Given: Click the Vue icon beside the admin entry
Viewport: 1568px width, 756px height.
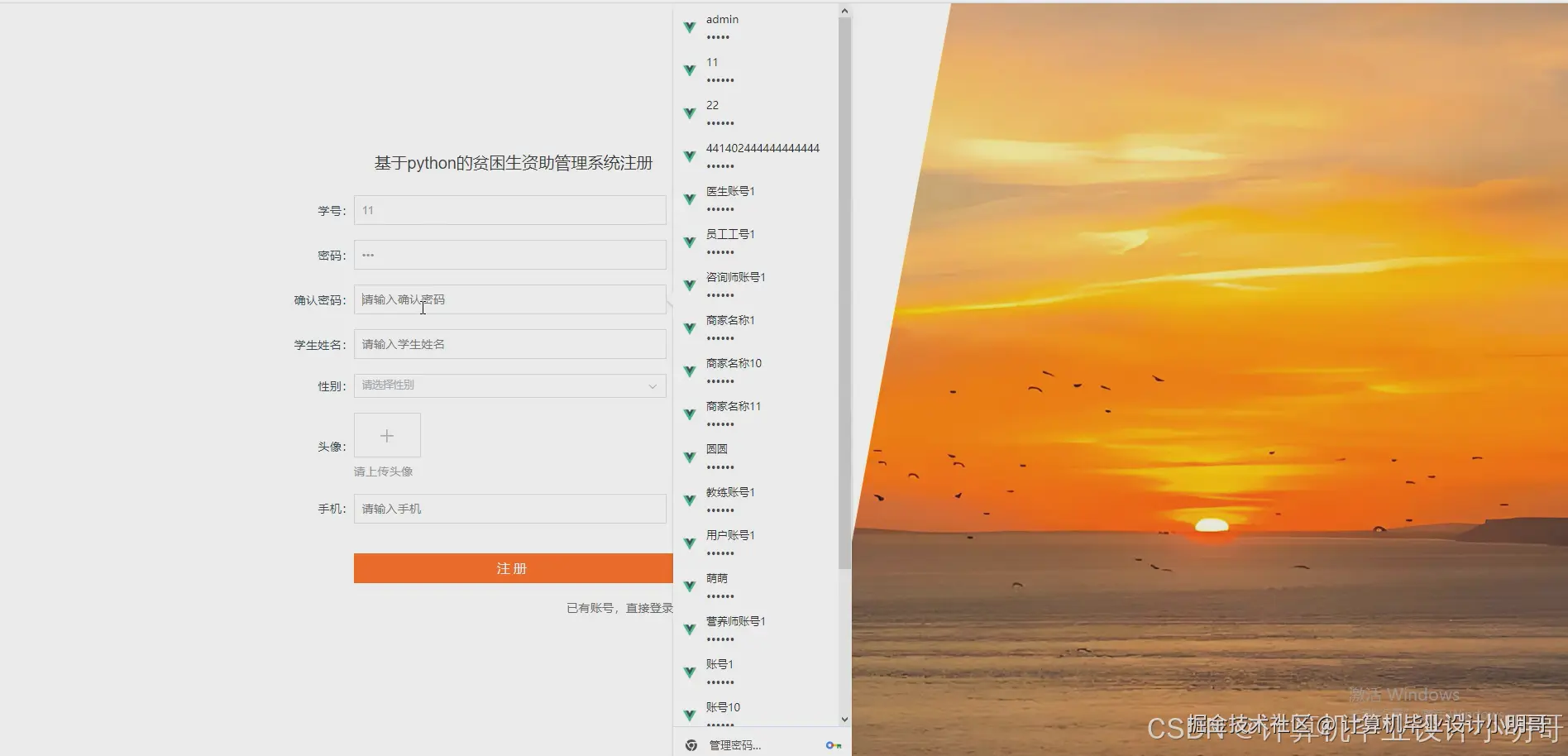Looking at the screenshot, I should (x=689, y=27).
